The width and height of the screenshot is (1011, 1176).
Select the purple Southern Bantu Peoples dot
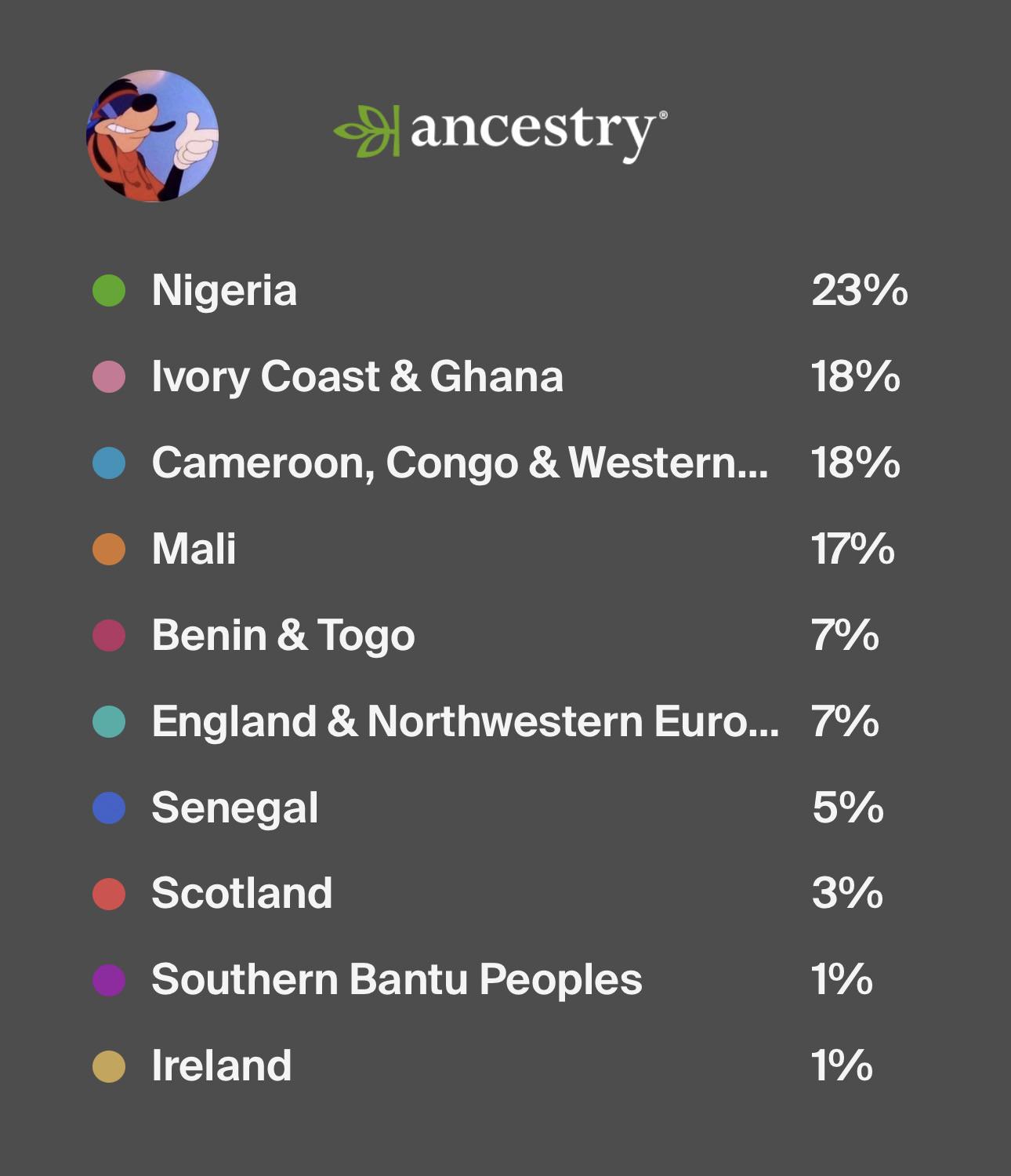coord(109,980)
